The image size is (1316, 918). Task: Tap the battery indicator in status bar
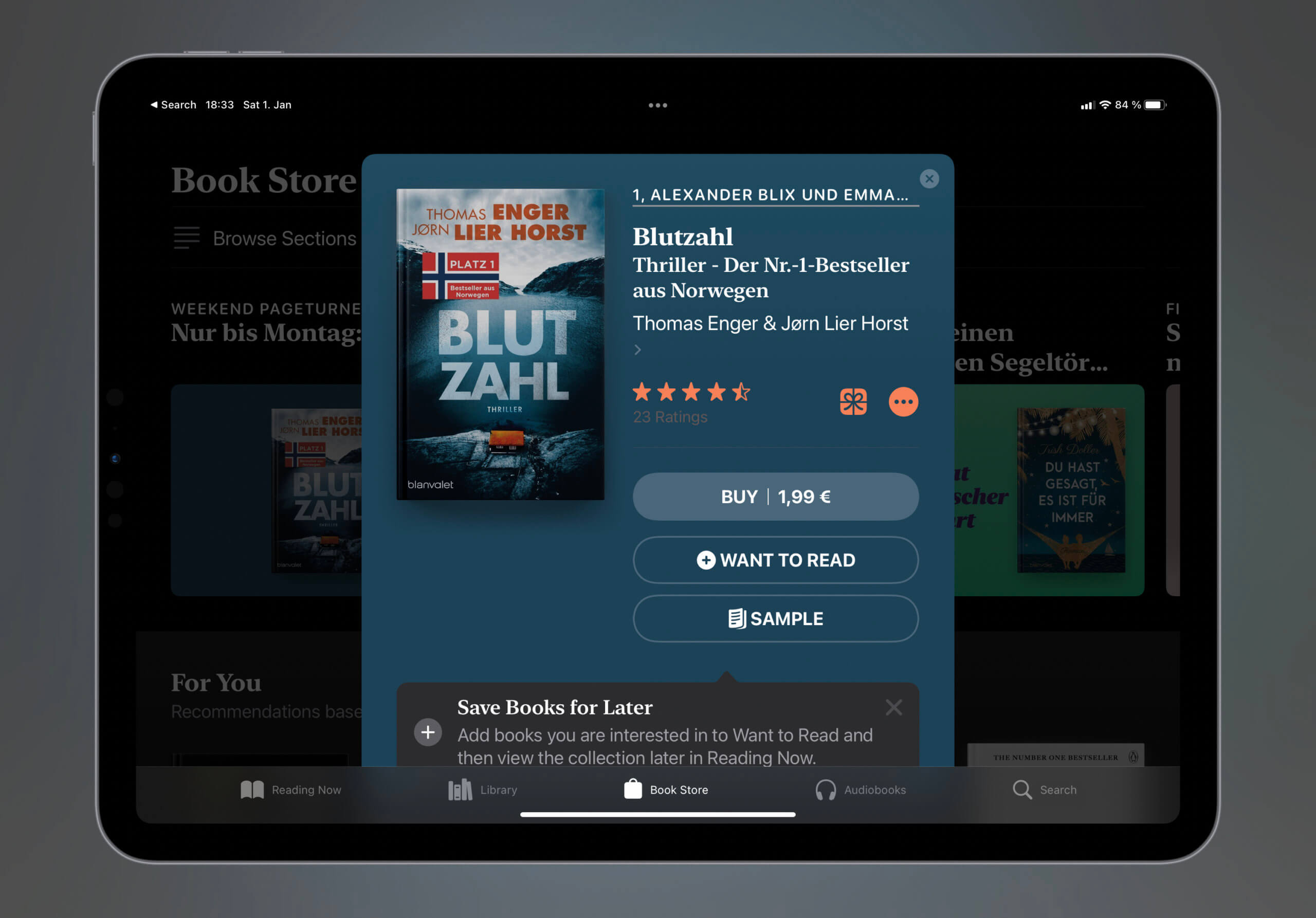click(1155, 105)
